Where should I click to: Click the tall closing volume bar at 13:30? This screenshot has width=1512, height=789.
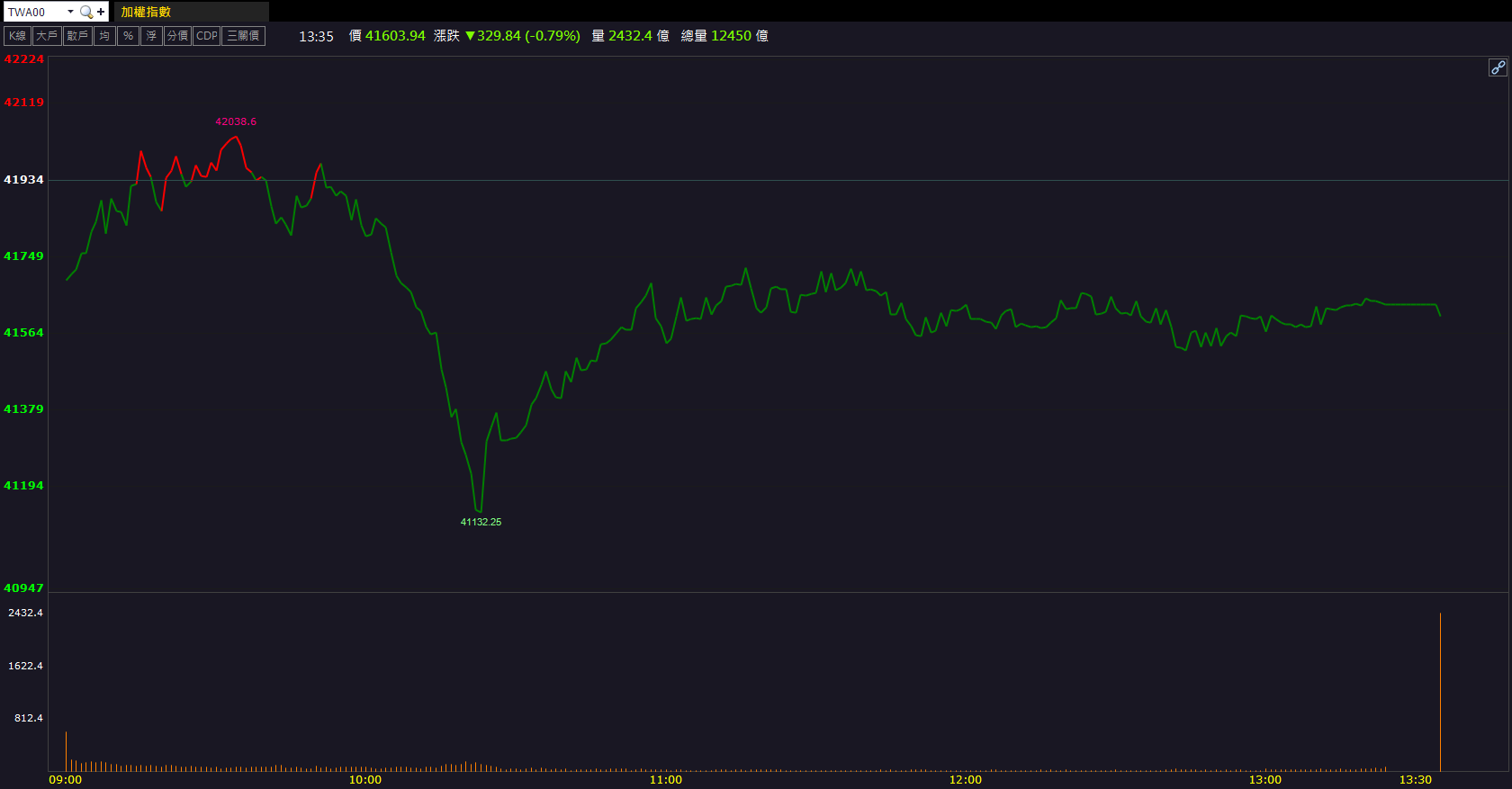(1440, 692)
